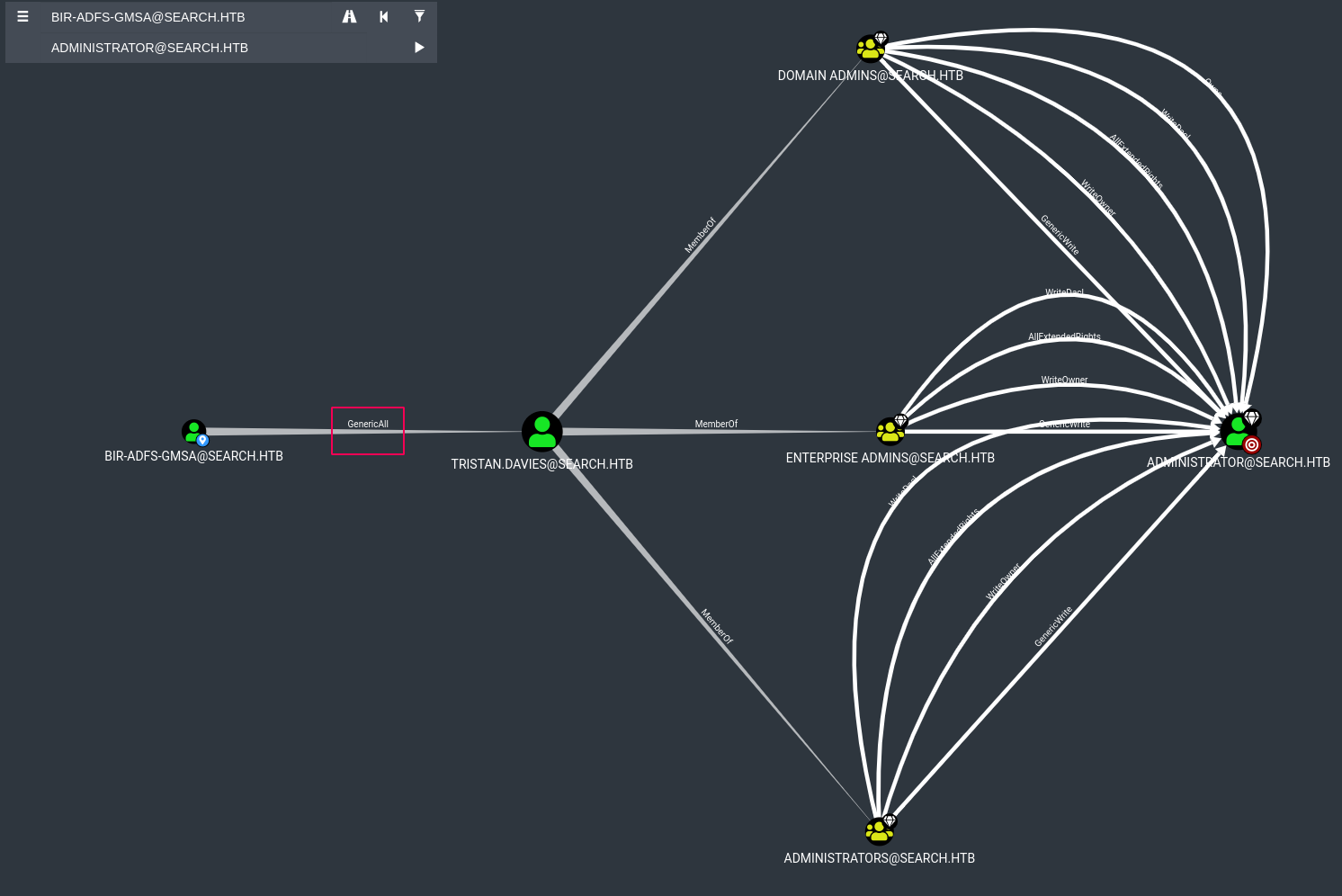The height and width of the screenshot is (896, 1342).
Task: Click the pathfinding road icon
Action: coord(349,17)
